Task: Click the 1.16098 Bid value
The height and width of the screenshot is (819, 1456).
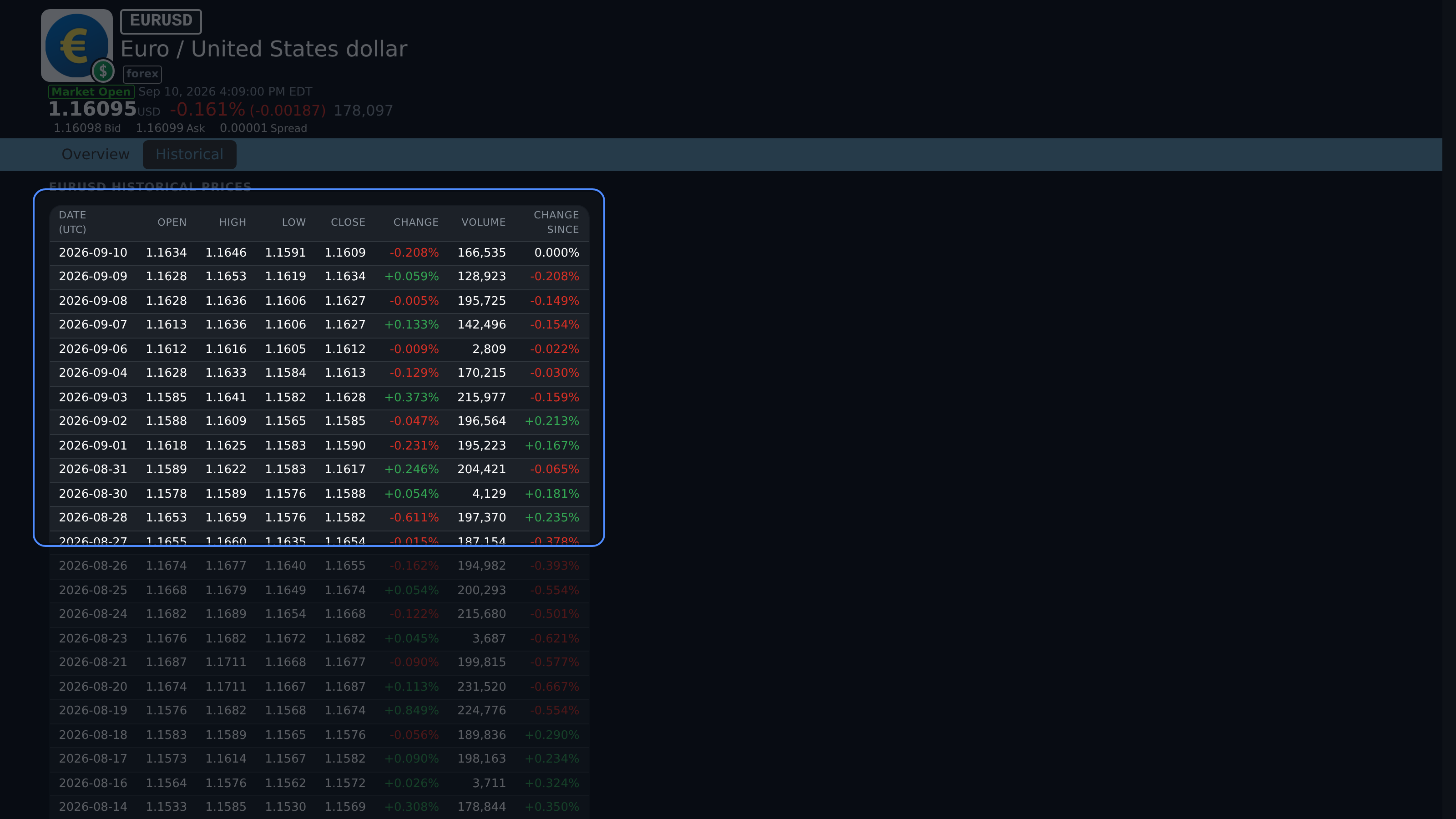Action: click(87, 128)
